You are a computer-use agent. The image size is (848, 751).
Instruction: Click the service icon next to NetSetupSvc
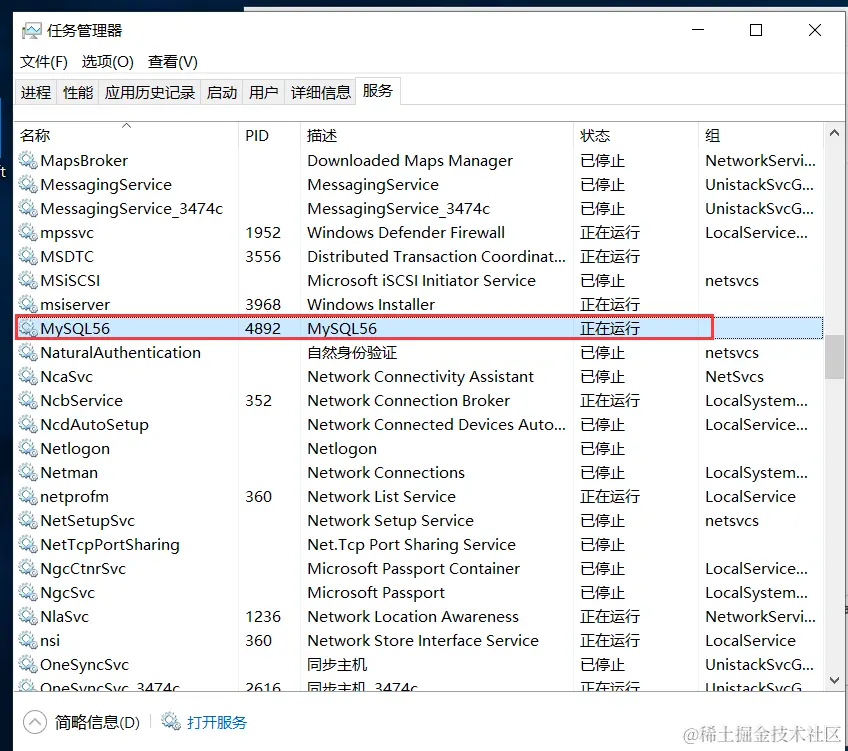click(28, 520)
